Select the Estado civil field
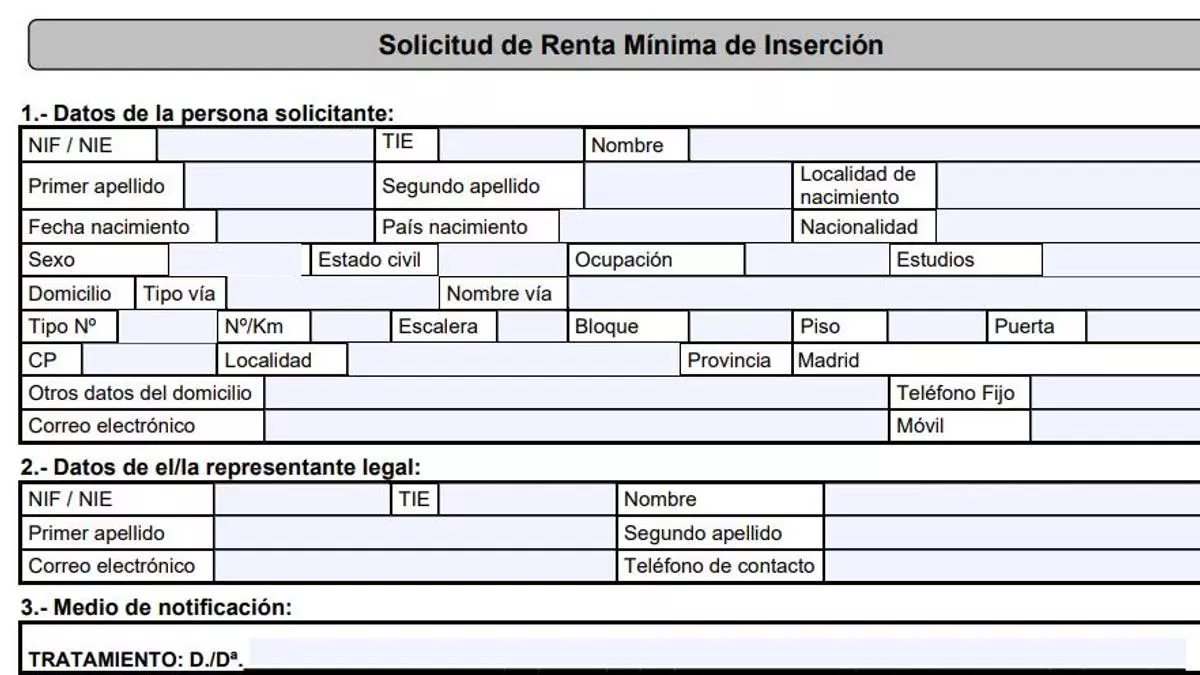Screen dimensions: 1200x675 click(x=502, y=260)
